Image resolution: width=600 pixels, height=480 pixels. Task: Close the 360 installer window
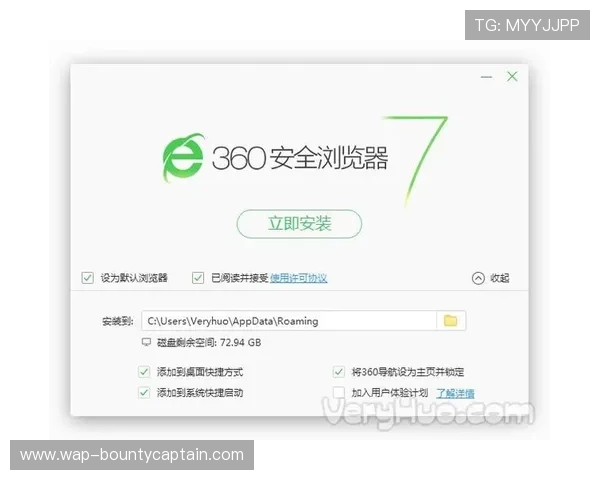[x=512, y=77]
